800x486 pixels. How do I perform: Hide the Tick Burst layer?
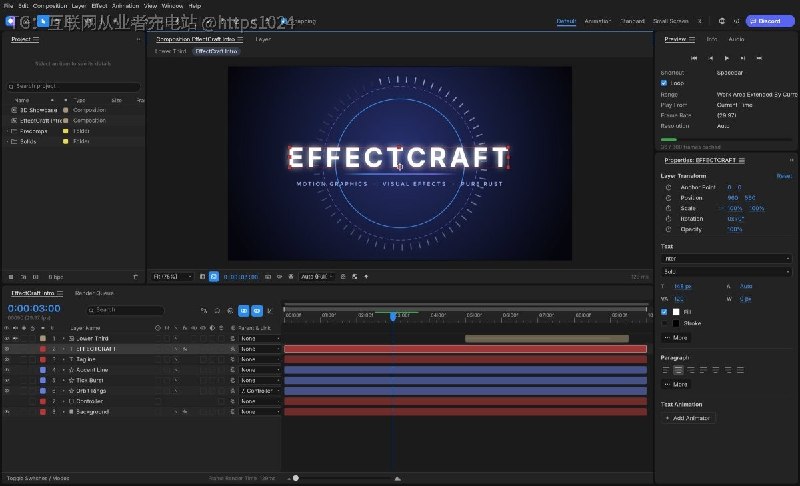(x=7, y=380)
